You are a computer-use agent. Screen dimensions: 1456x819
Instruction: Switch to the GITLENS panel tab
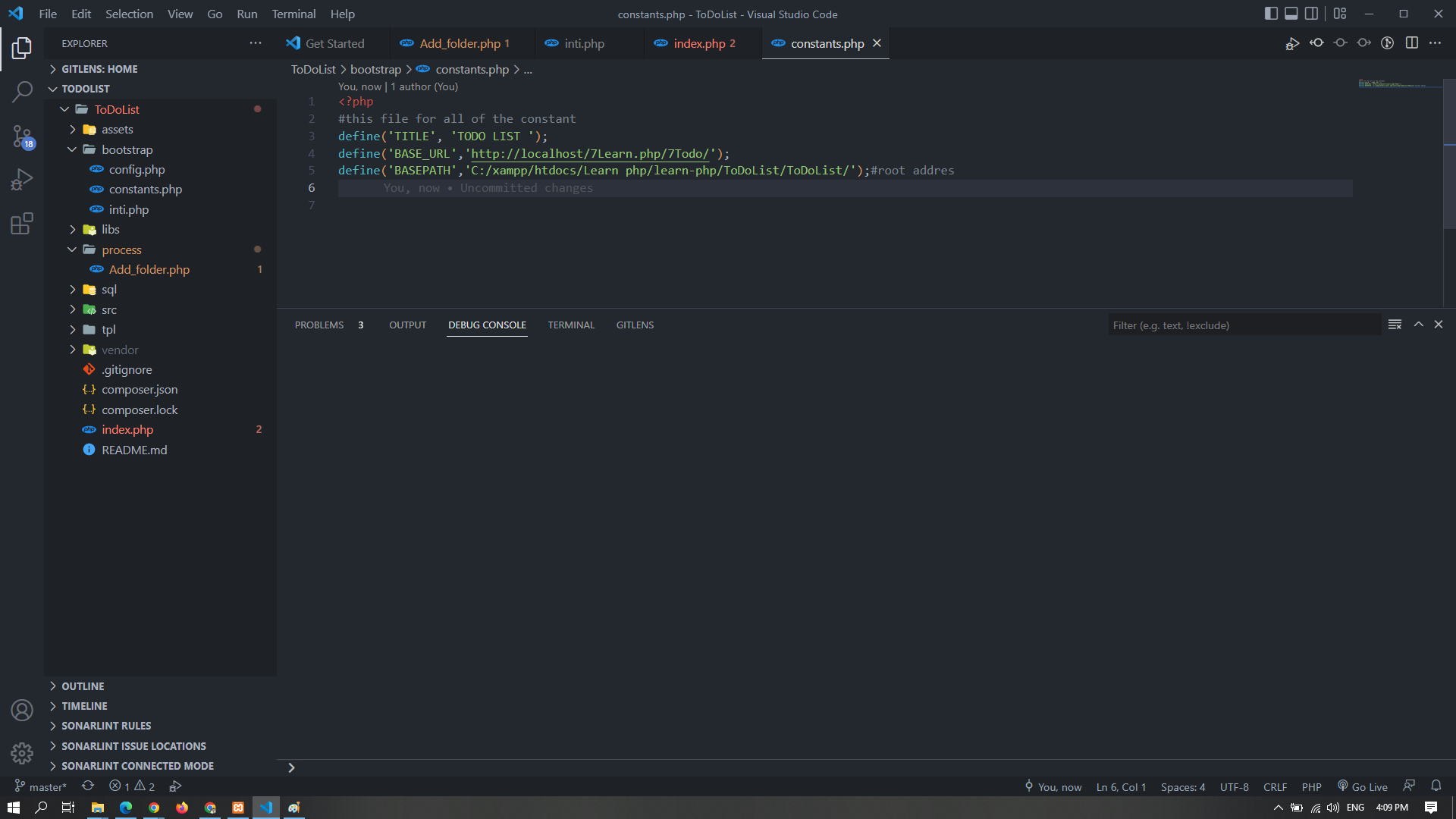[x=635, y=325]
